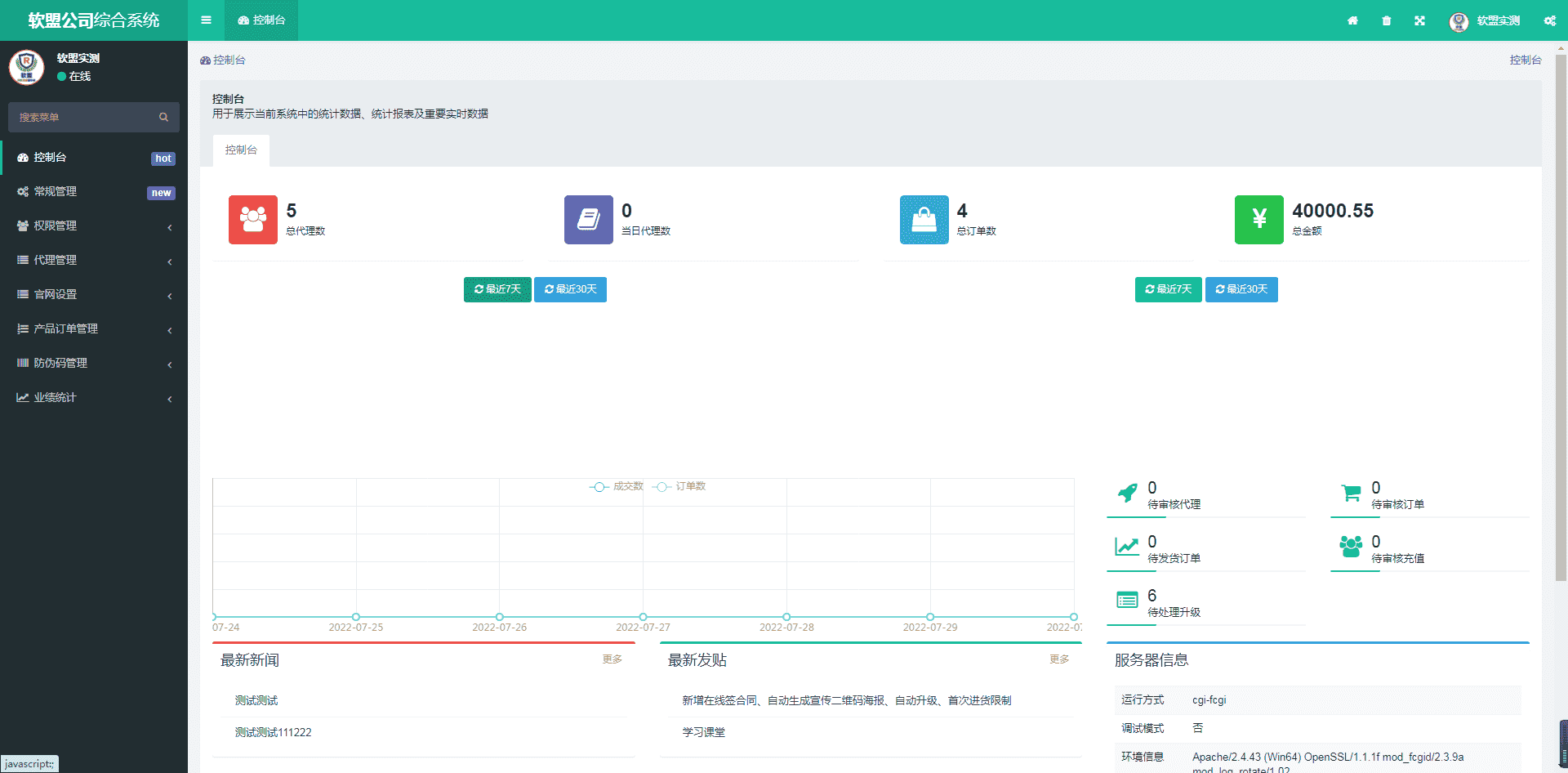Click the red 总代理数 users icon

tap(253, 220)
